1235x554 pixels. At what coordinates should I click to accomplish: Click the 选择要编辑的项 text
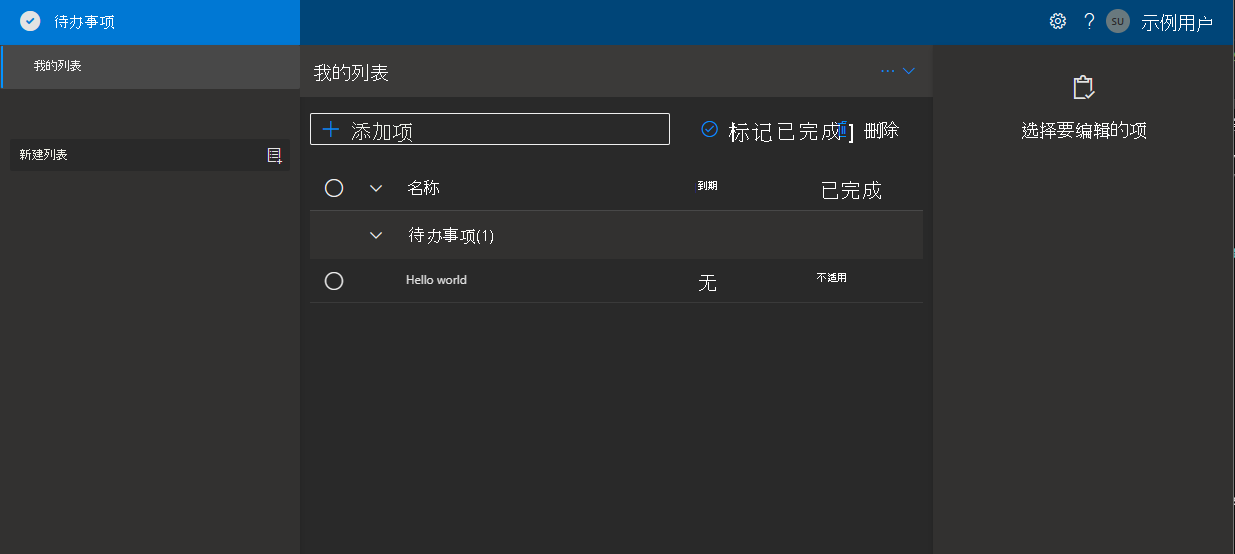(x=1084, y=130)
